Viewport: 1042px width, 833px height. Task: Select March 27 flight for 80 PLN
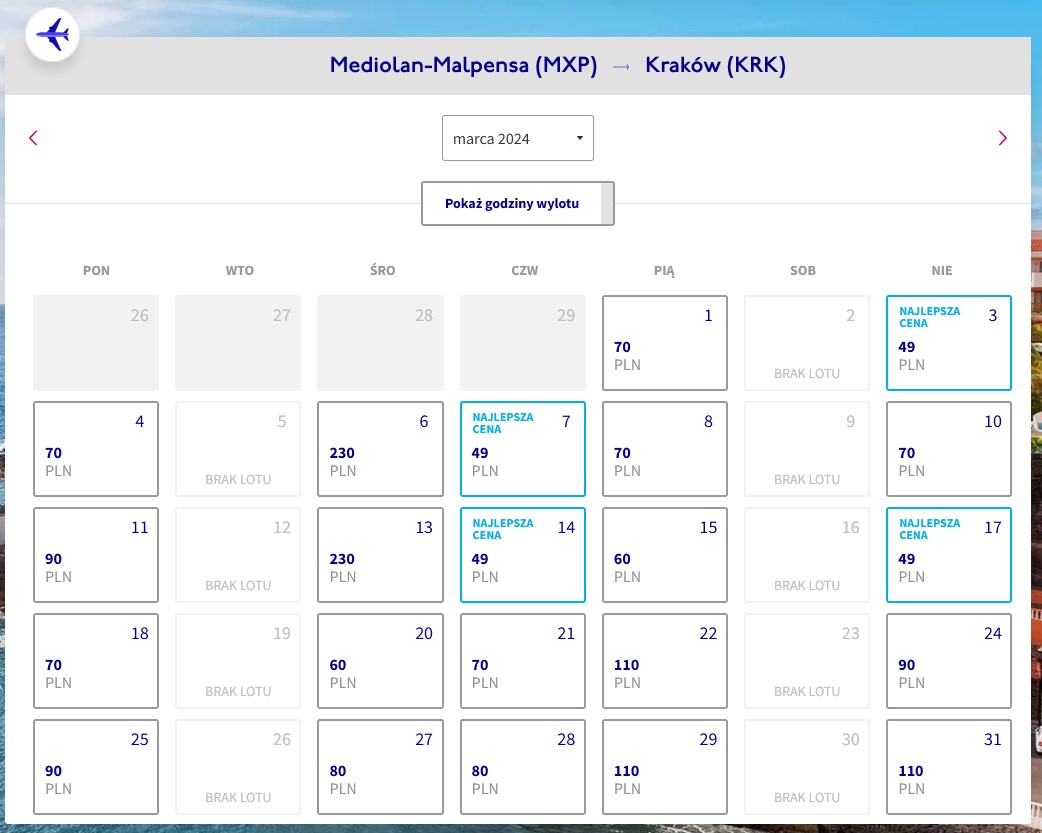point(380,767)
